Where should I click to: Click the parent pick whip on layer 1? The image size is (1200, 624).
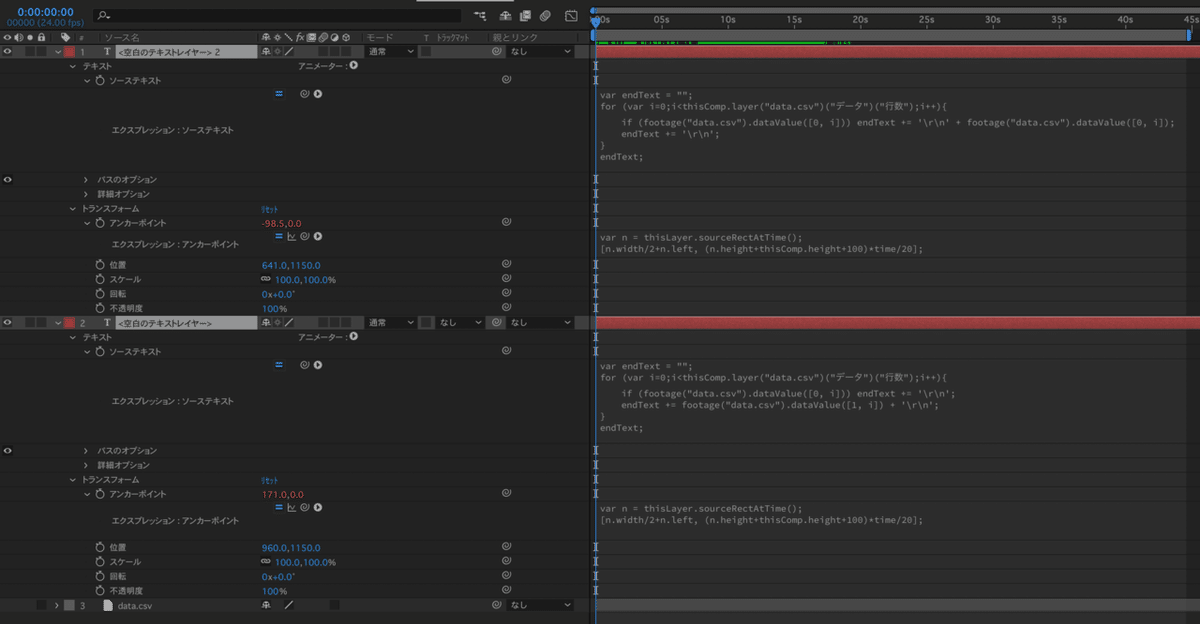[x=496, y=51]
